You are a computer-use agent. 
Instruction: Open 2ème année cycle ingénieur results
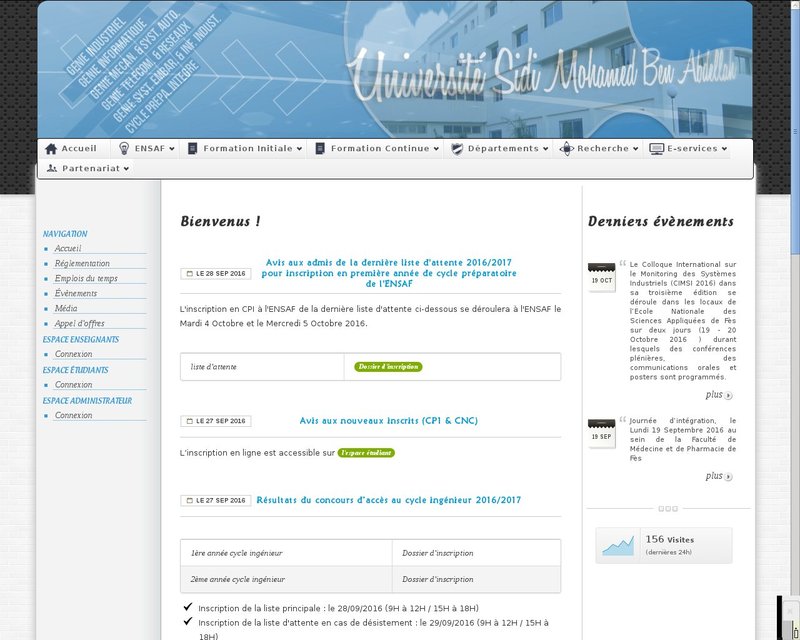238,580
